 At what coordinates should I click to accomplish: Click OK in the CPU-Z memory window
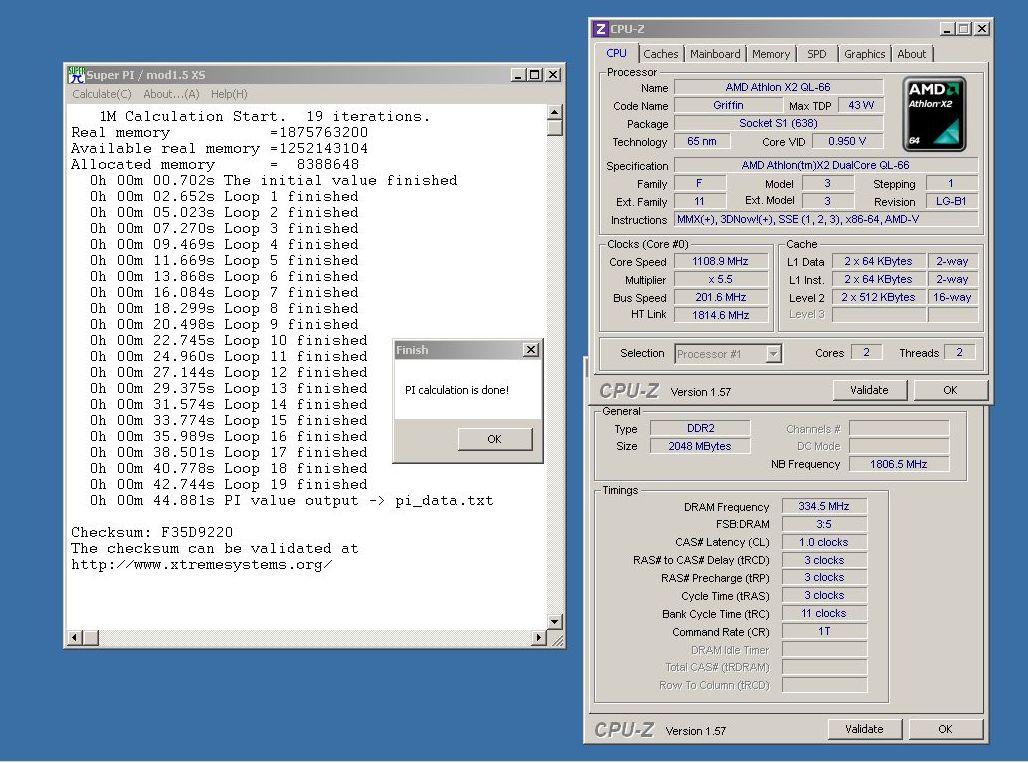coord(945,729)
